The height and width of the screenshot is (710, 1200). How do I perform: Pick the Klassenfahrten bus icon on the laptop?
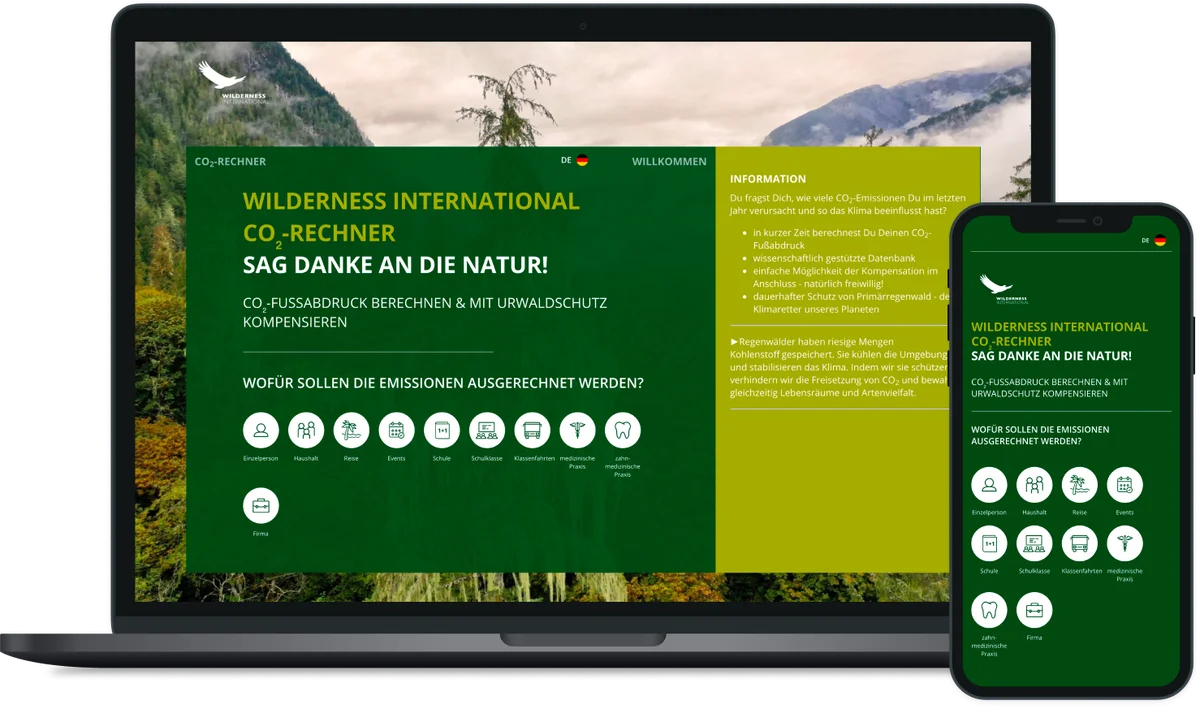click(532, 430)
